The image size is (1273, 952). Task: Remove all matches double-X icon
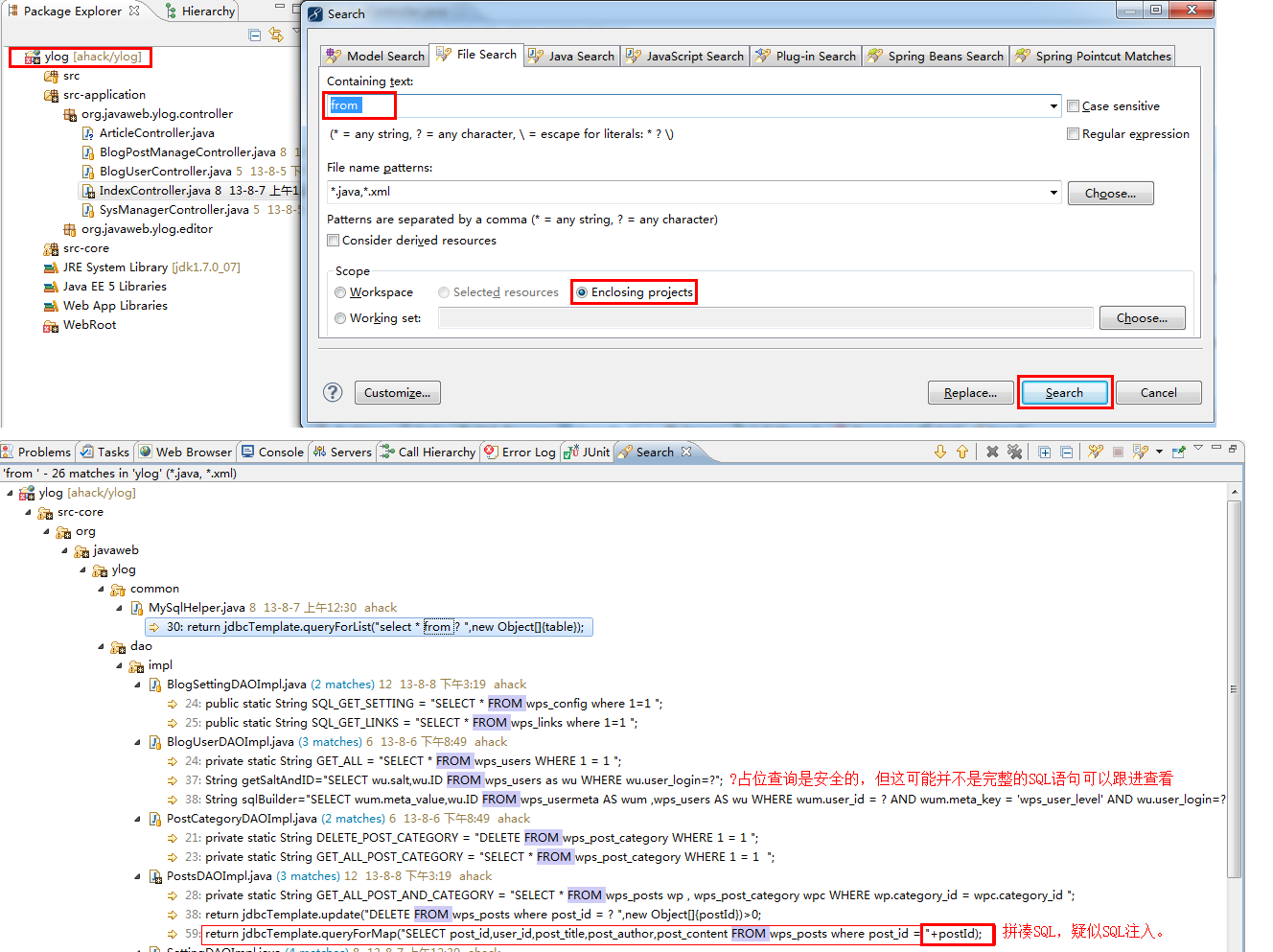(1014, 452)
